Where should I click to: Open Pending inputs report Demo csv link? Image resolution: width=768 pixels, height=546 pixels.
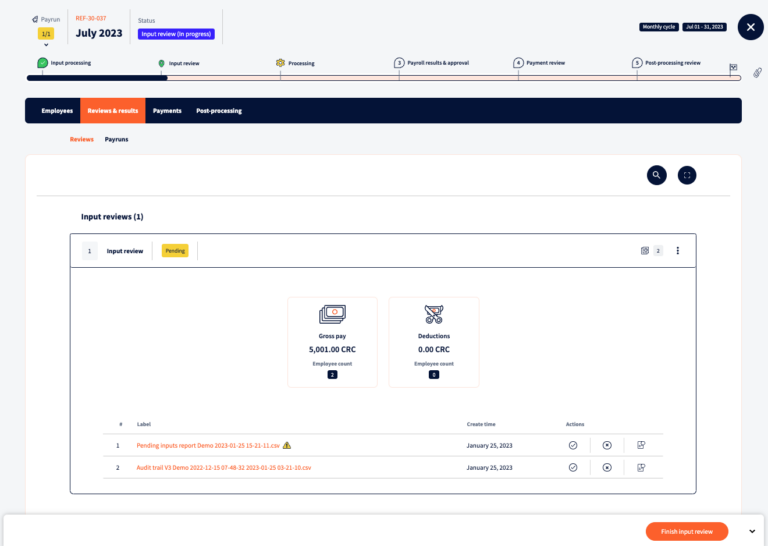[208, 445]
